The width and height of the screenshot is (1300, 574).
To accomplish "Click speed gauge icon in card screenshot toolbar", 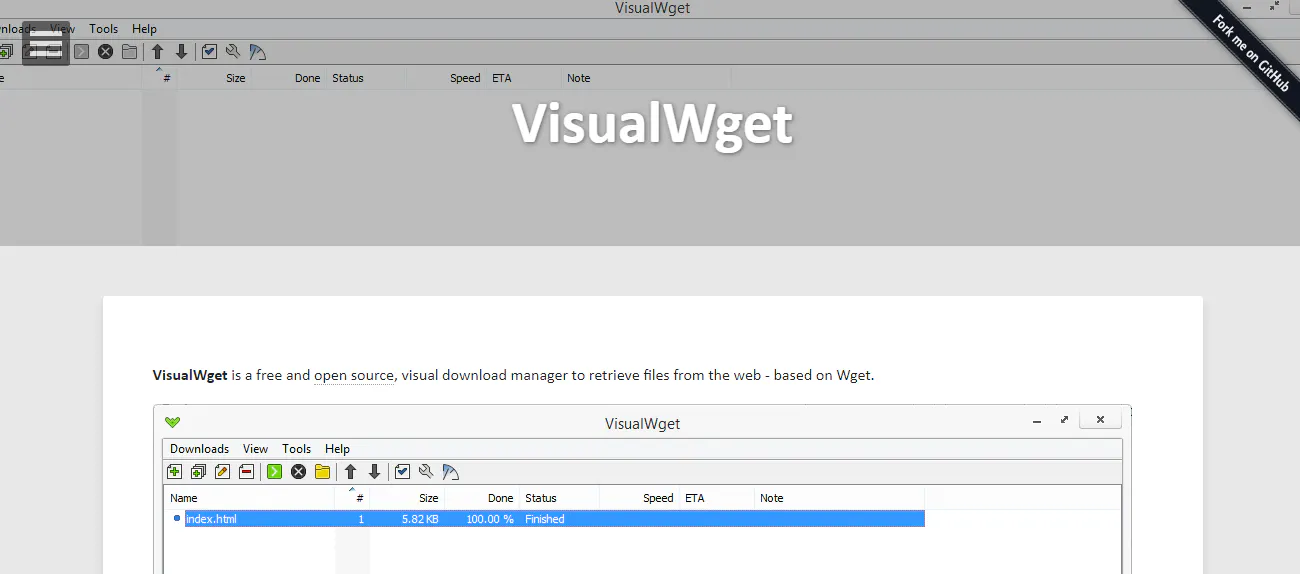I will click(x=450, y=472).
